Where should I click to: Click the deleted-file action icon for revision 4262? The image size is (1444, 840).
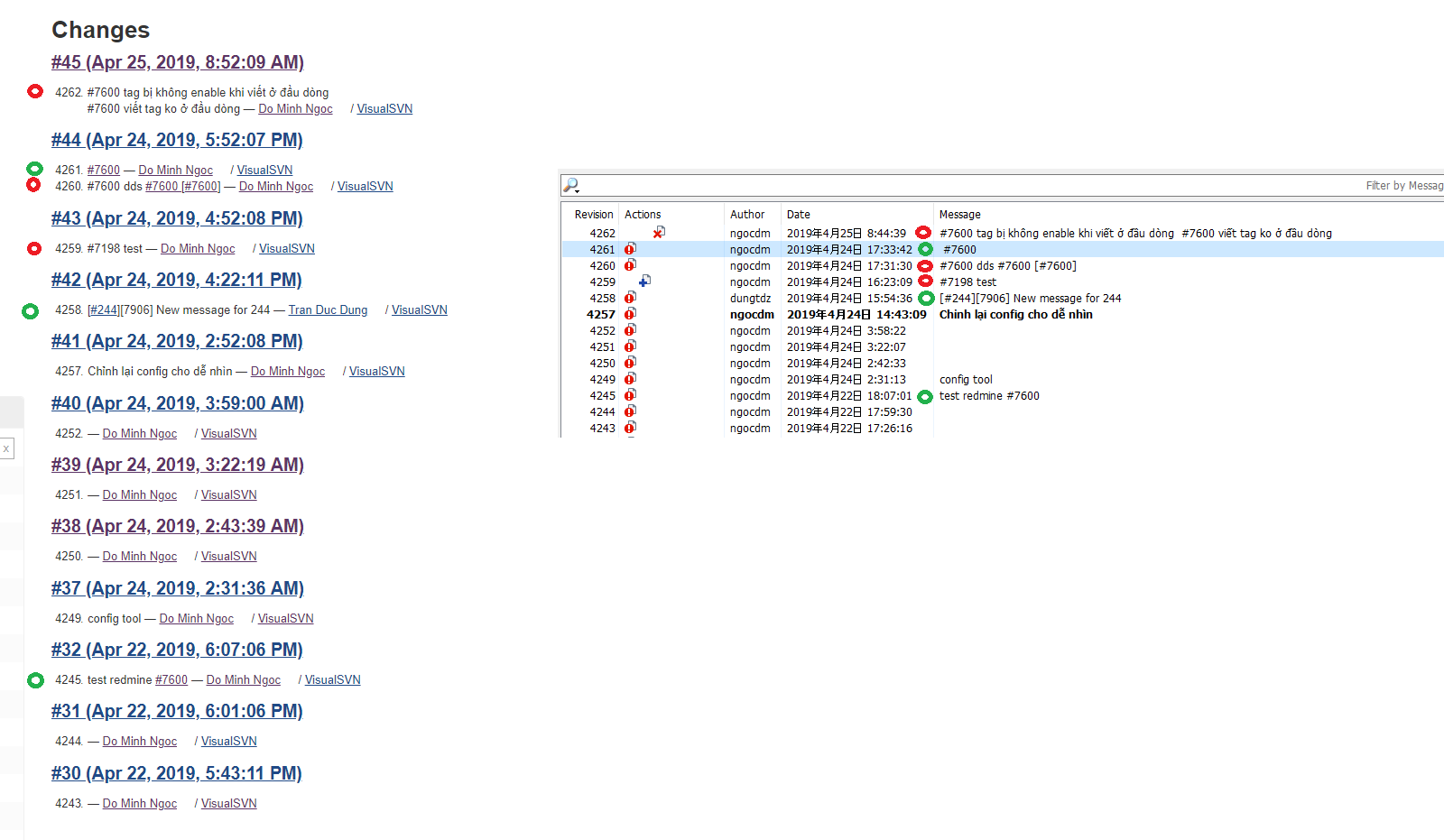659,233
